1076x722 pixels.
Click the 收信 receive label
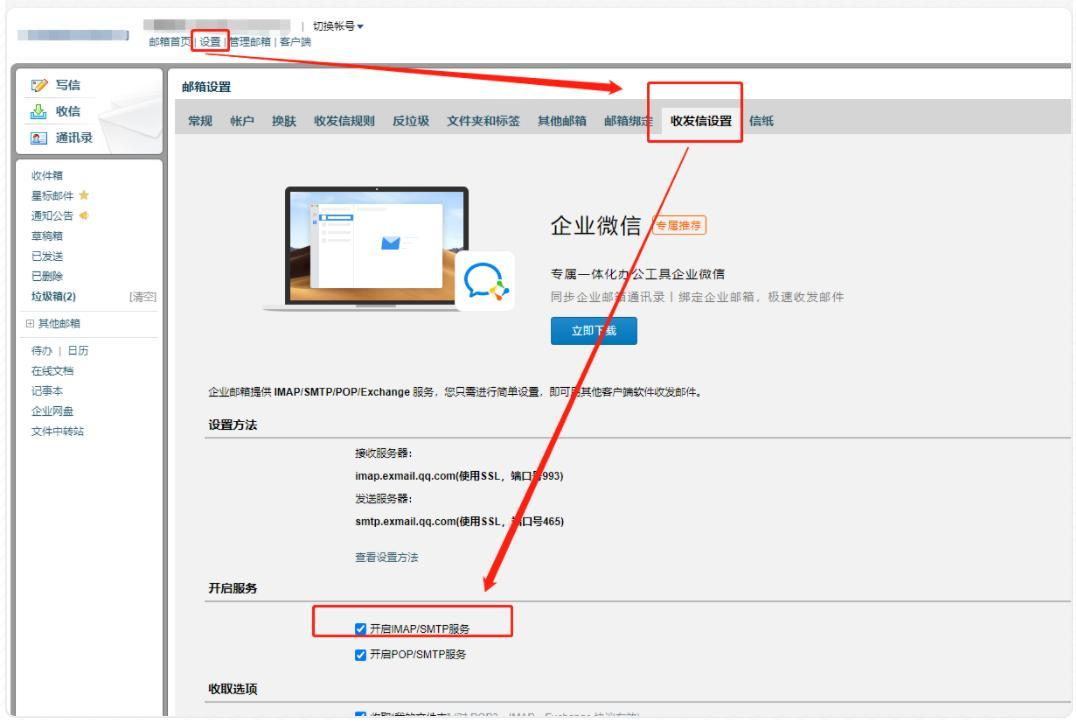(x=68, y=111)
